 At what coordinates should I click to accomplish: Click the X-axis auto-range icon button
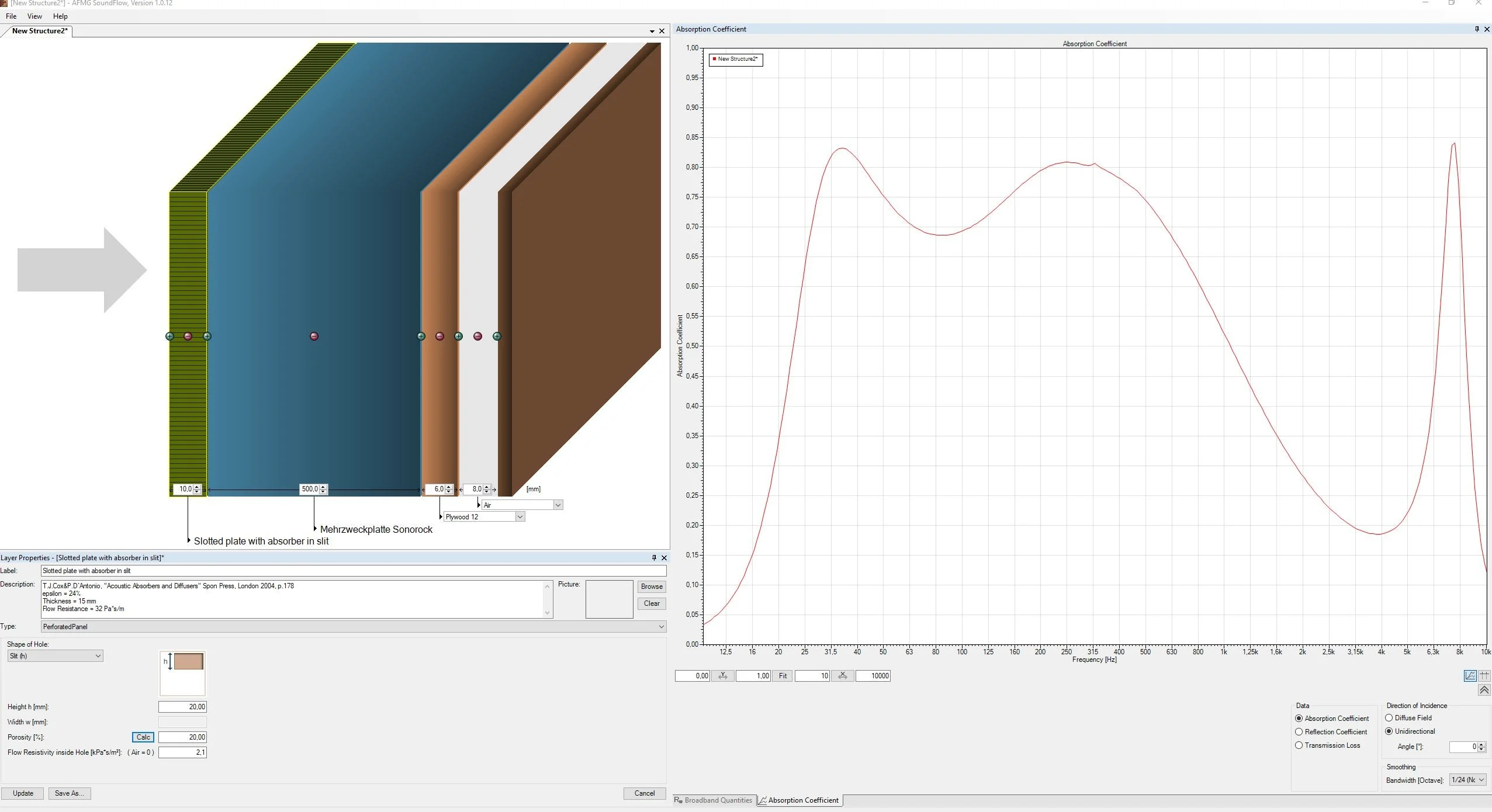tap(842, 676)
